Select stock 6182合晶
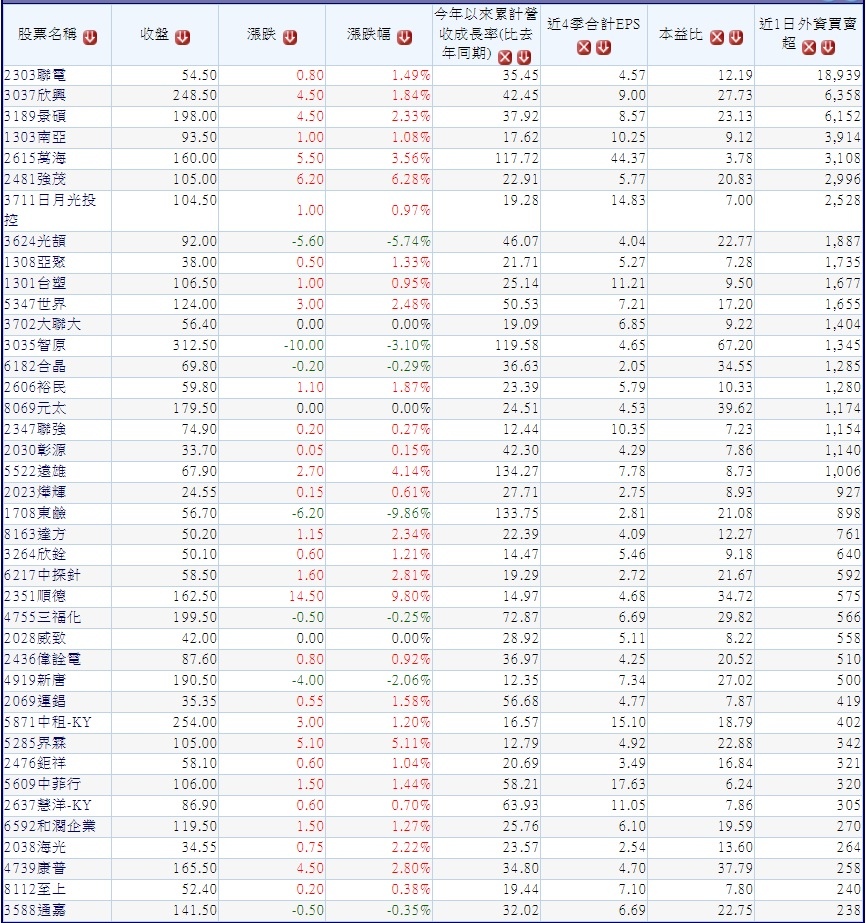 pos(35,367)
